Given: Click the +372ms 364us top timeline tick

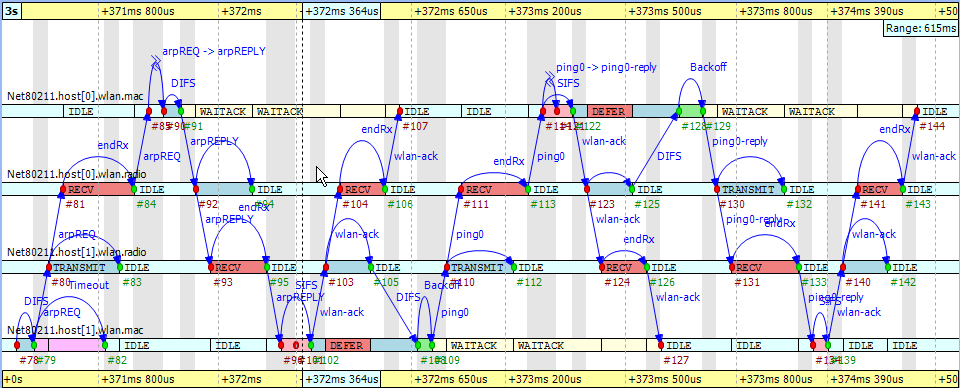Looking at the screenshot, I should pyautogui.click(x=342, y=11).
